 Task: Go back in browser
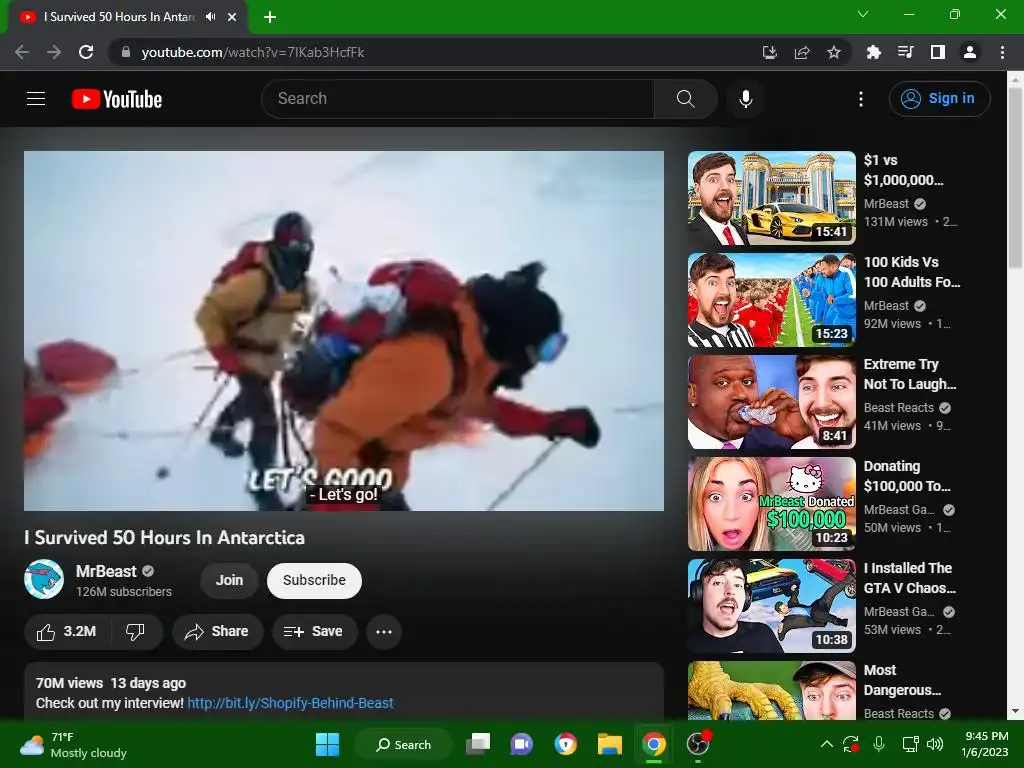tap(22, 52)
